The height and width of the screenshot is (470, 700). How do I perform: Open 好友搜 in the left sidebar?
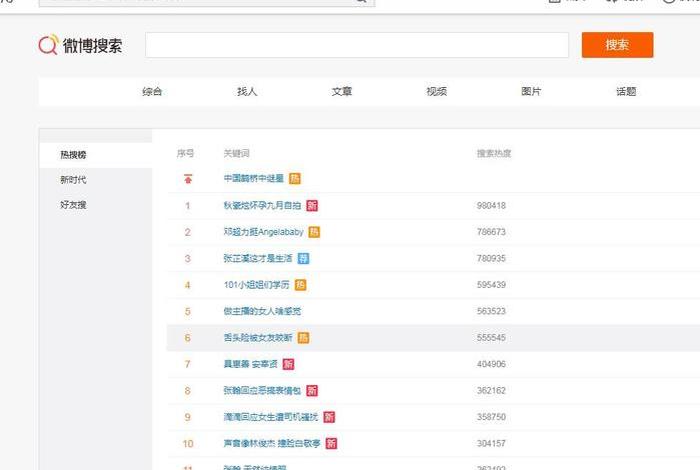click(73, 205)
